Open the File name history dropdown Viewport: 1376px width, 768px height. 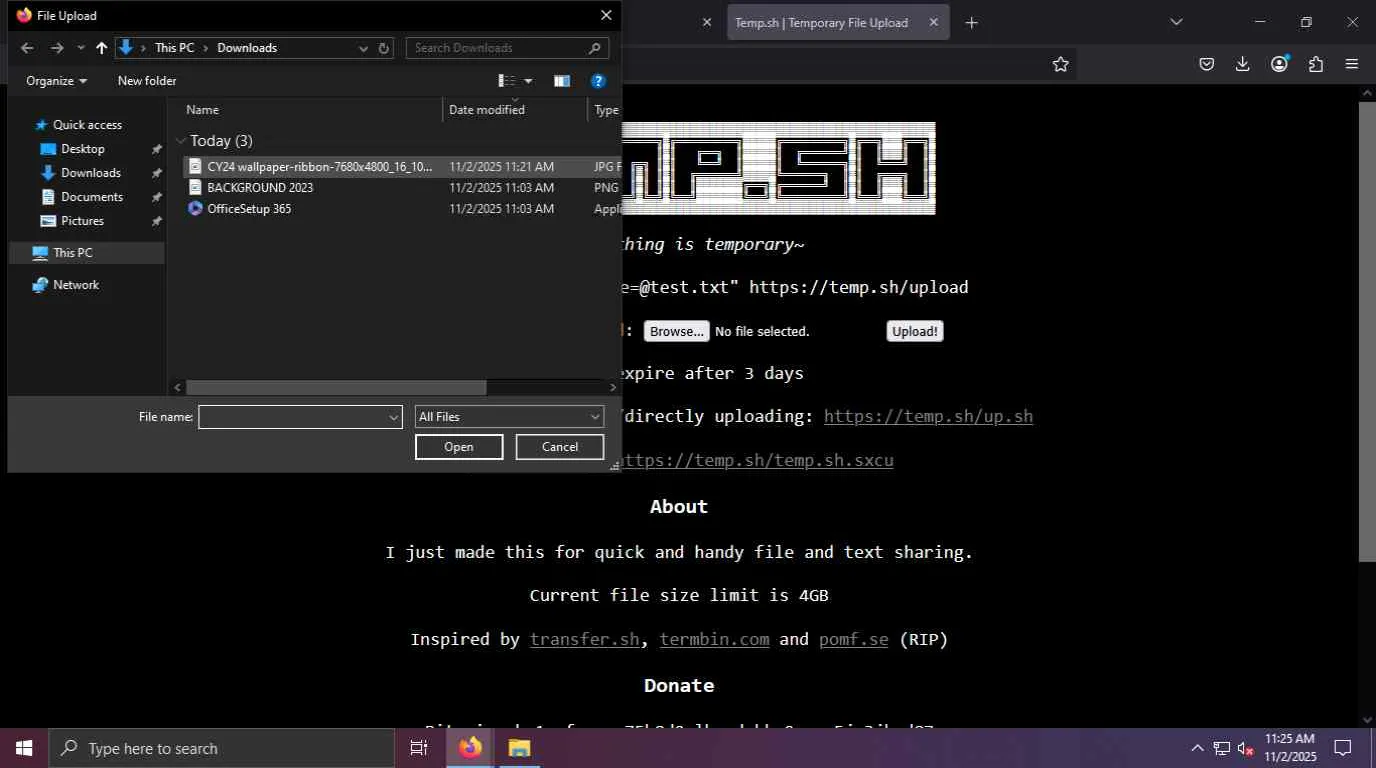tap(394, 417)
